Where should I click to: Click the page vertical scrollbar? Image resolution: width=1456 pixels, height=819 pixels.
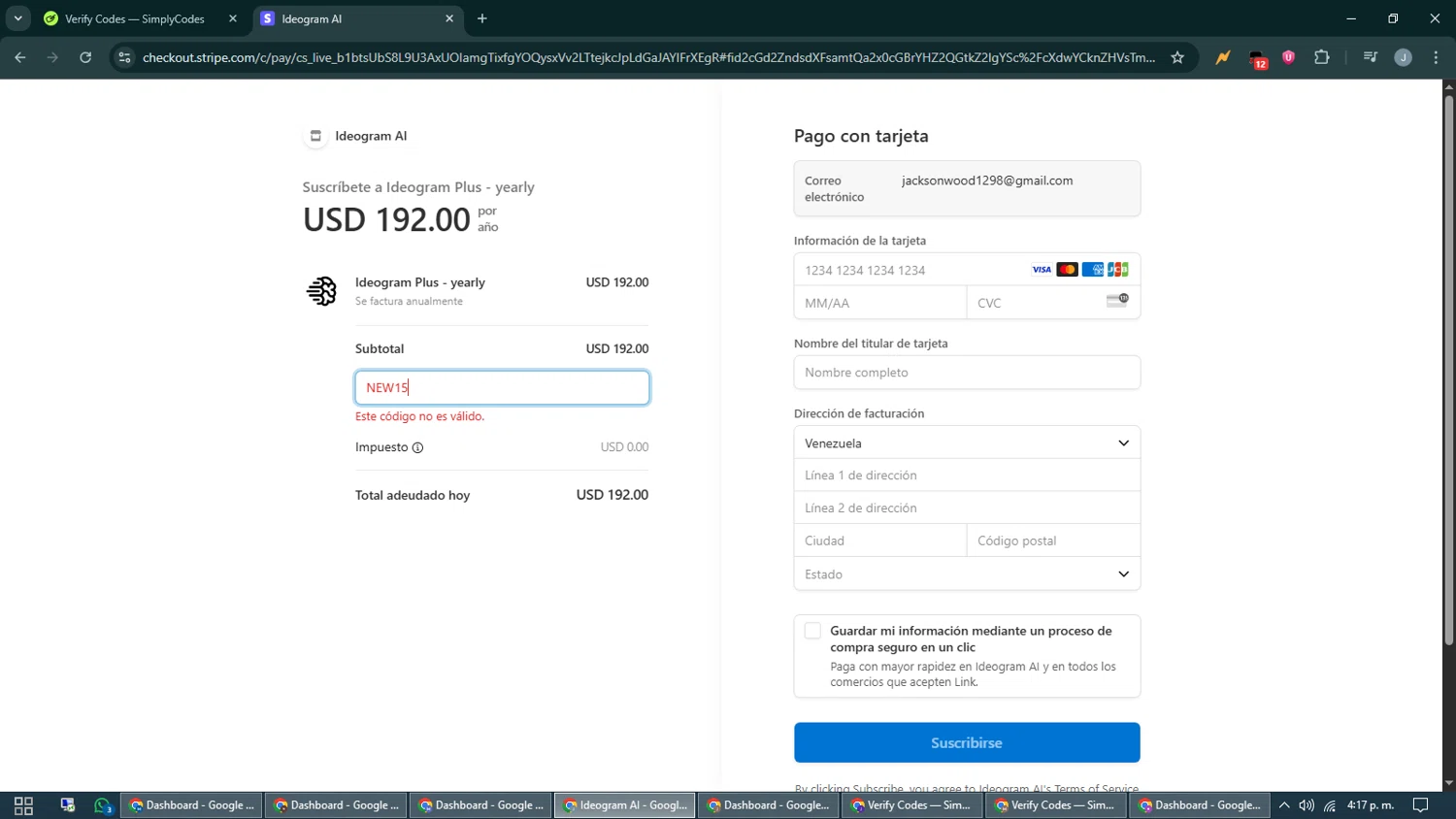tap(1448, 369)
